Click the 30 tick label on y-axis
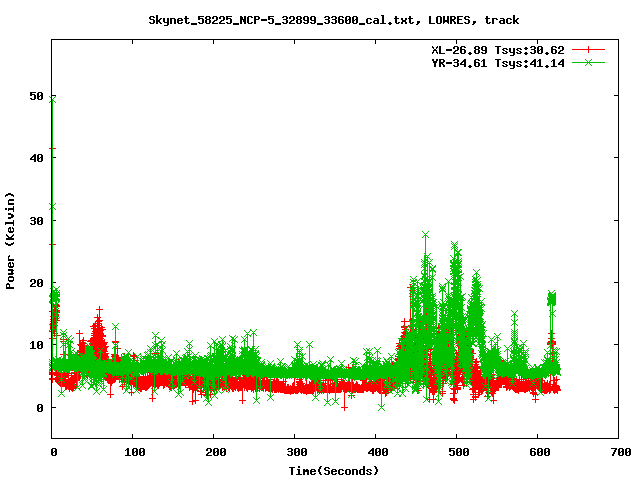The image size is (640, 480). pyautogui.click(x=37, y=221)
